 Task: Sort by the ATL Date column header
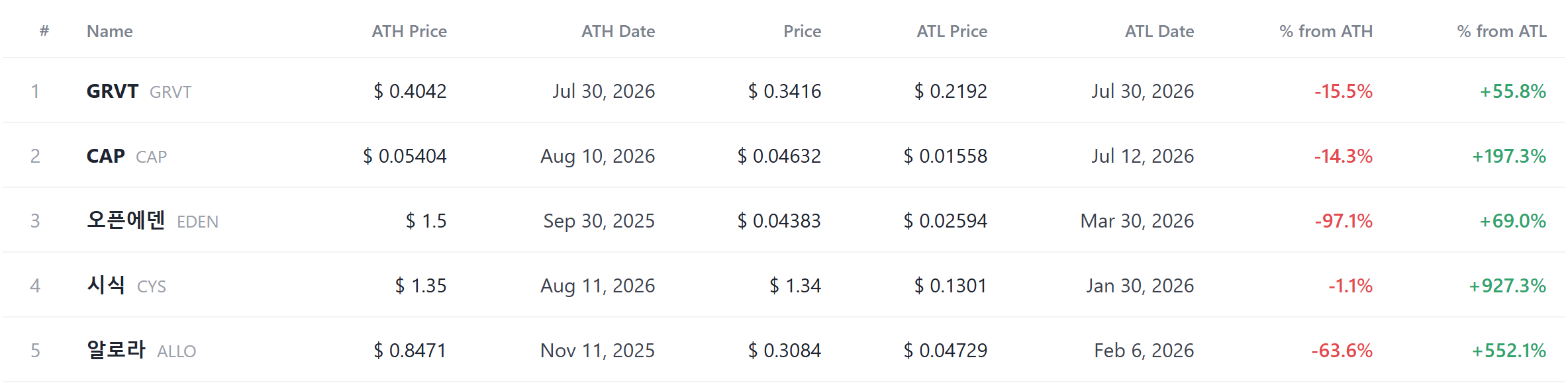1159,31
